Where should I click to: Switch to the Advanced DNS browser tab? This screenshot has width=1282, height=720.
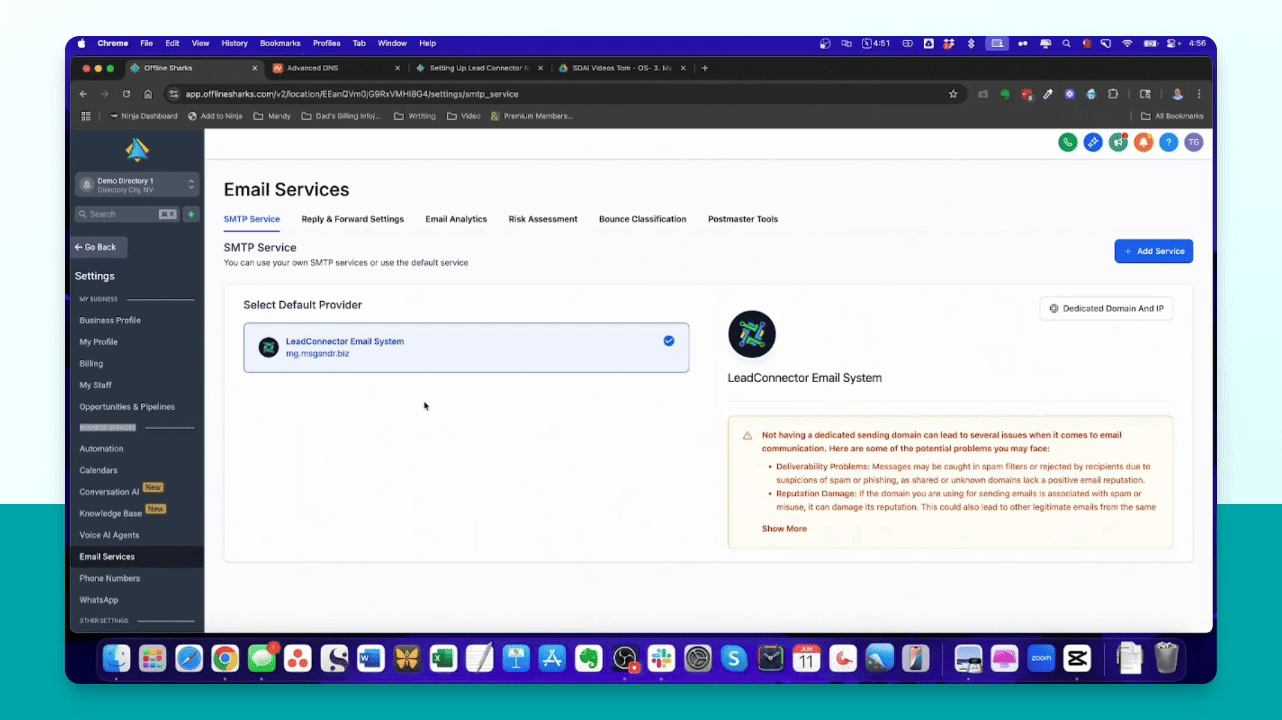pos(335,68)
